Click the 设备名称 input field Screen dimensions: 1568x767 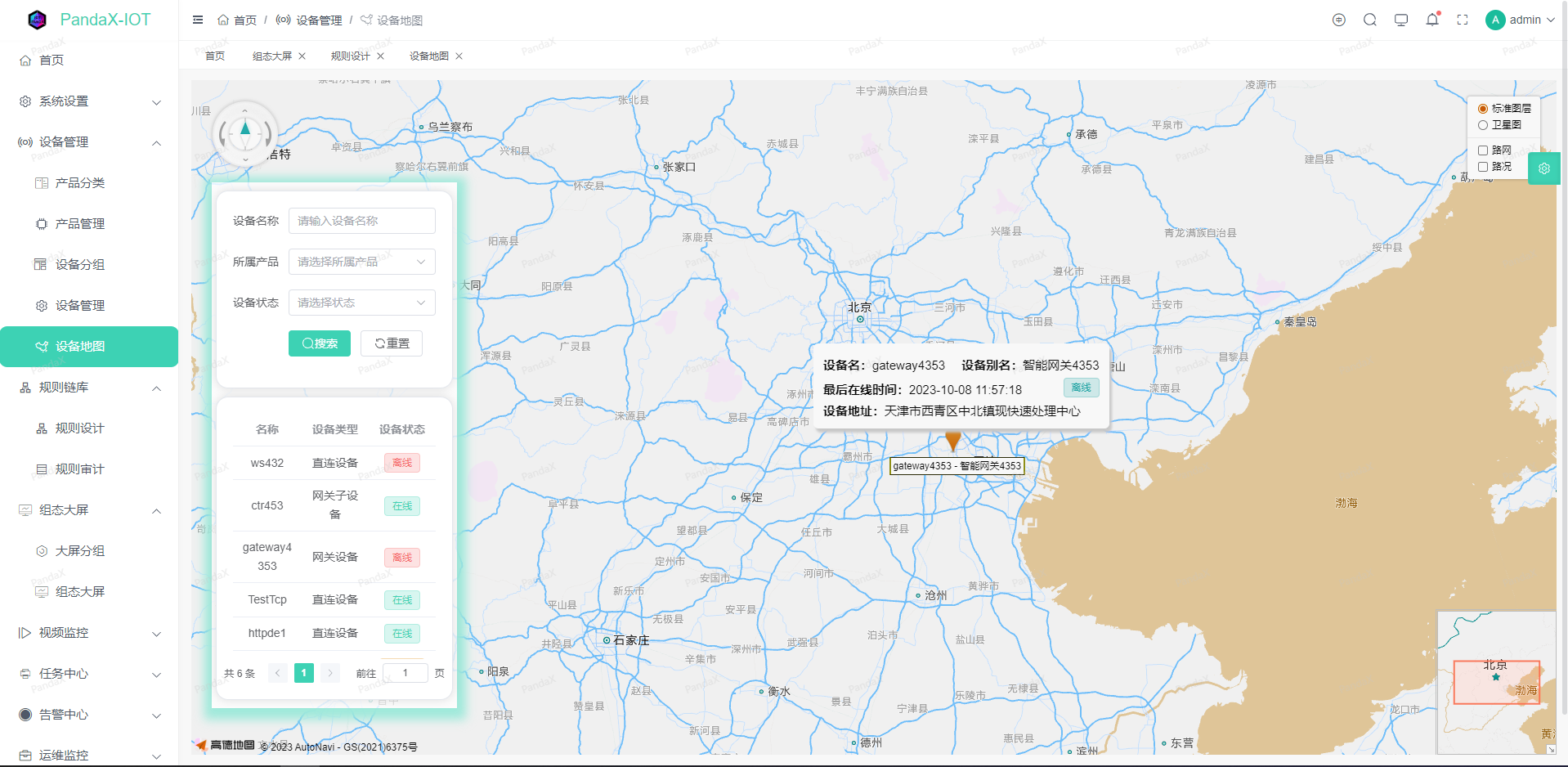pos(361,221)
